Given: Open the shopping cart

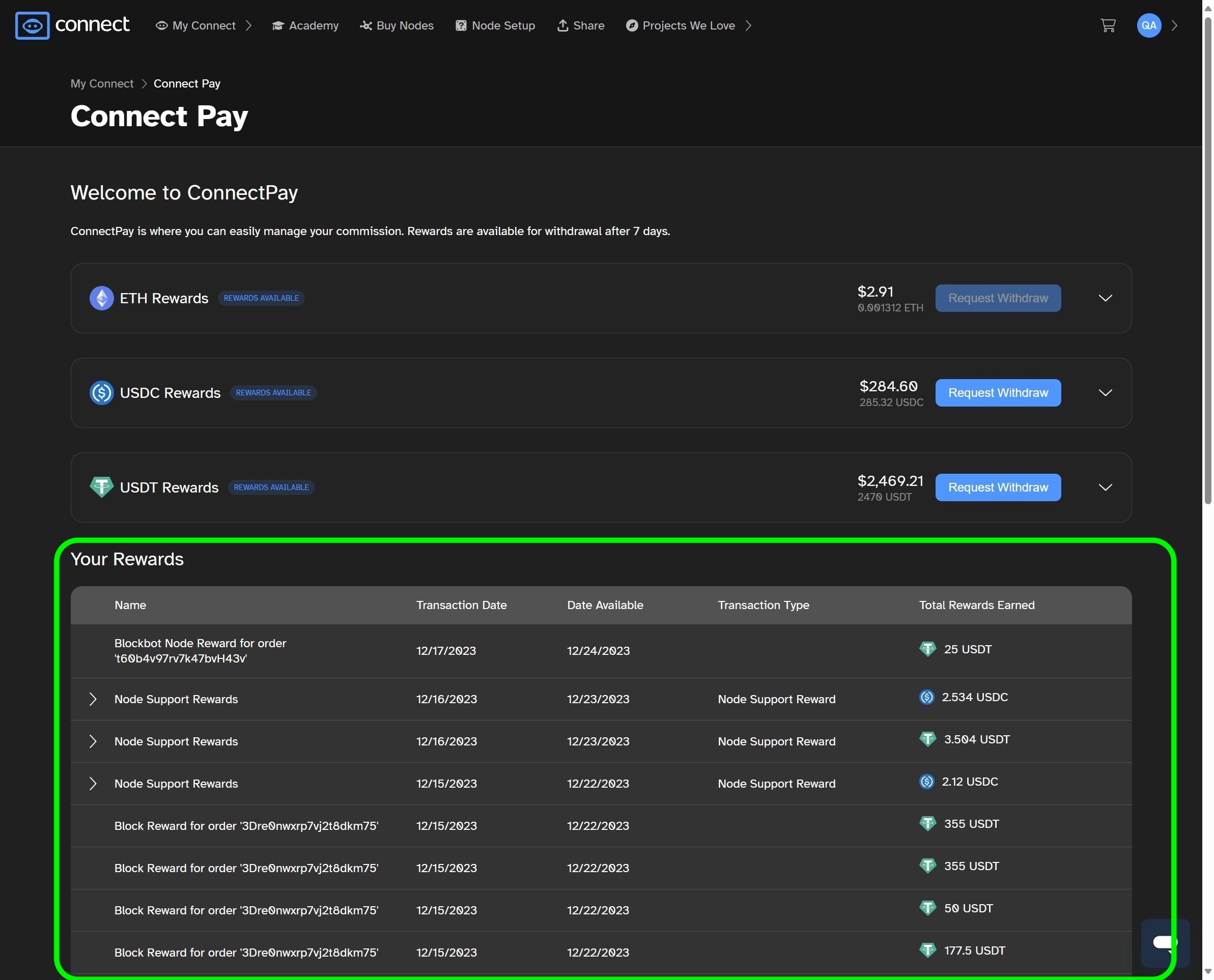Looking at the screenshot, I should click(x=1108, y=25).
